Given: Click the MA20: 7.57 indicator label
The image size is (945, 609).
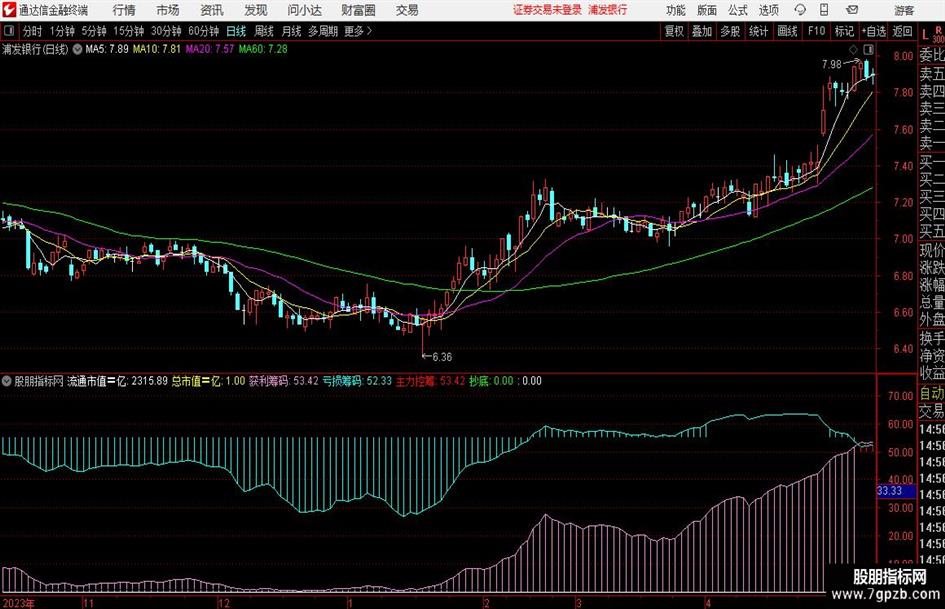Looking at the screenshot, I should [x=210, y=49].
